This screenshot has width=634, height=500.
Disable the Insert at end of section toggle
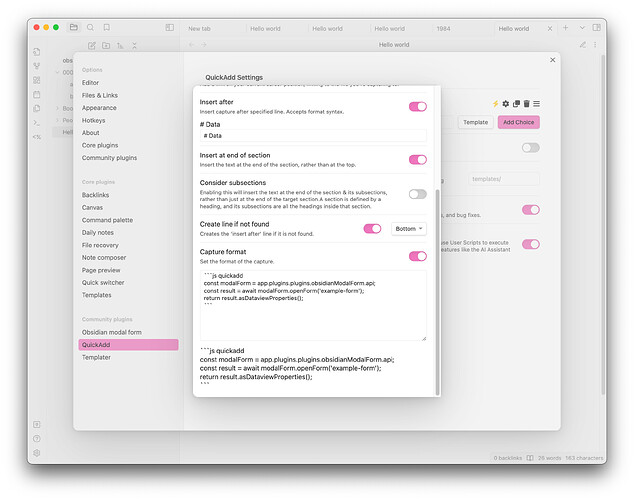pos(418,160)
